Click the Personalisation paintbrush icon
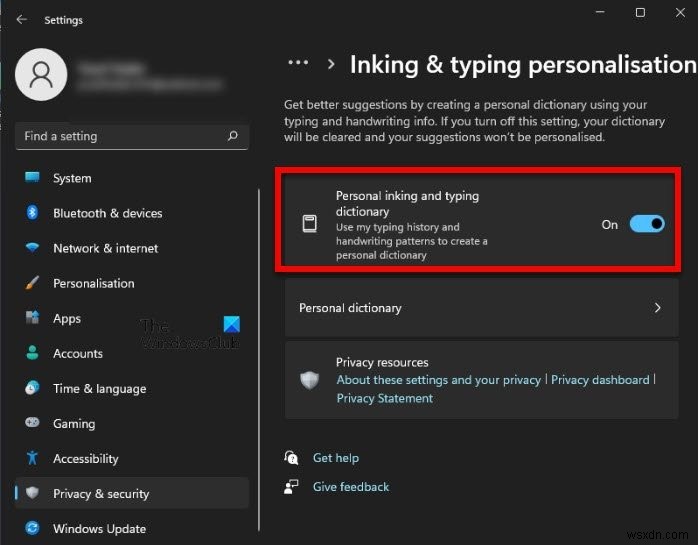Image resolution: width=700 pixels, height=545 pixels. (x=32, y=283)
